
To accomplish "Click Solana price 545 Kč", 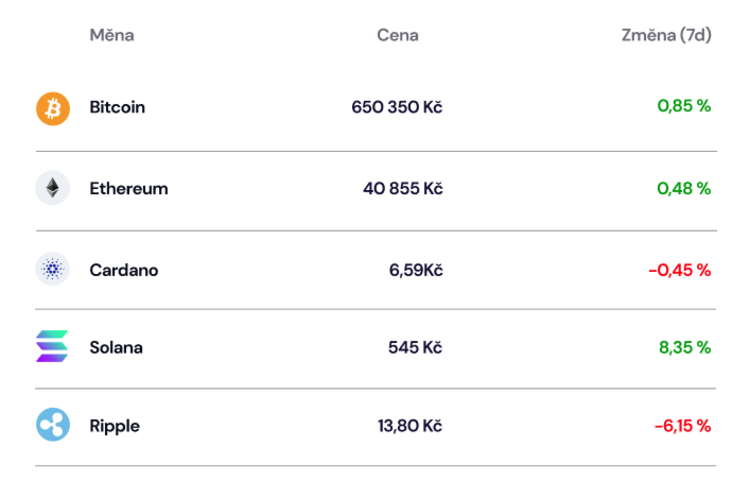I will [415, 347].
